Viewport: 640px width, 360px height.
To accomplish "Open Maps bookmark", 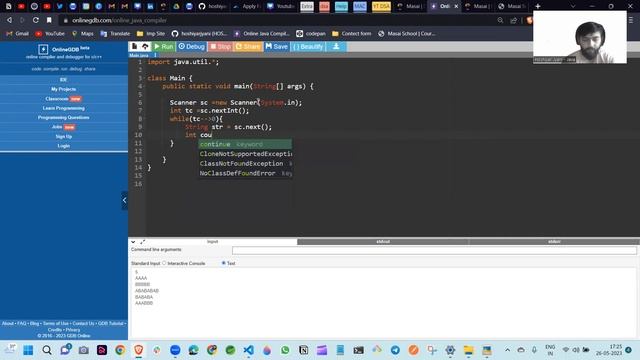I will 83,33.
